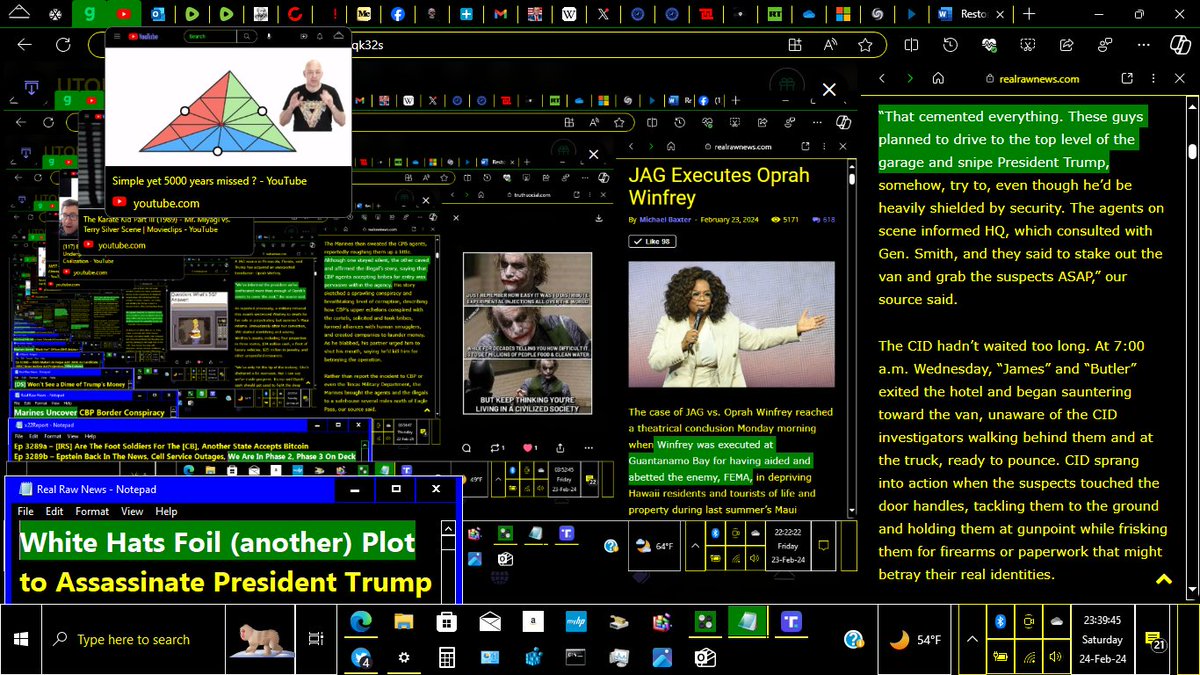Screen dimensions: 1200x675
Task: Switch to the Word 'Resto' tab
Action: click(970, 15)
